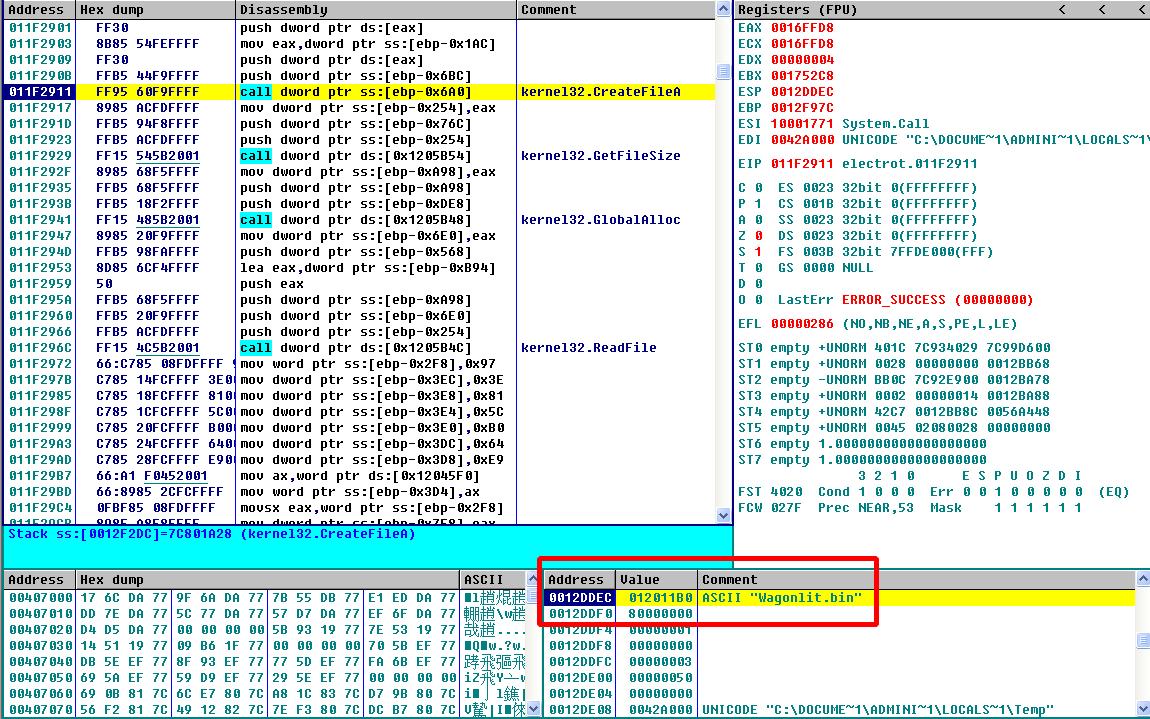Click the Address header in hex dump pane
Screen dimensions: 1150x719
39,580
